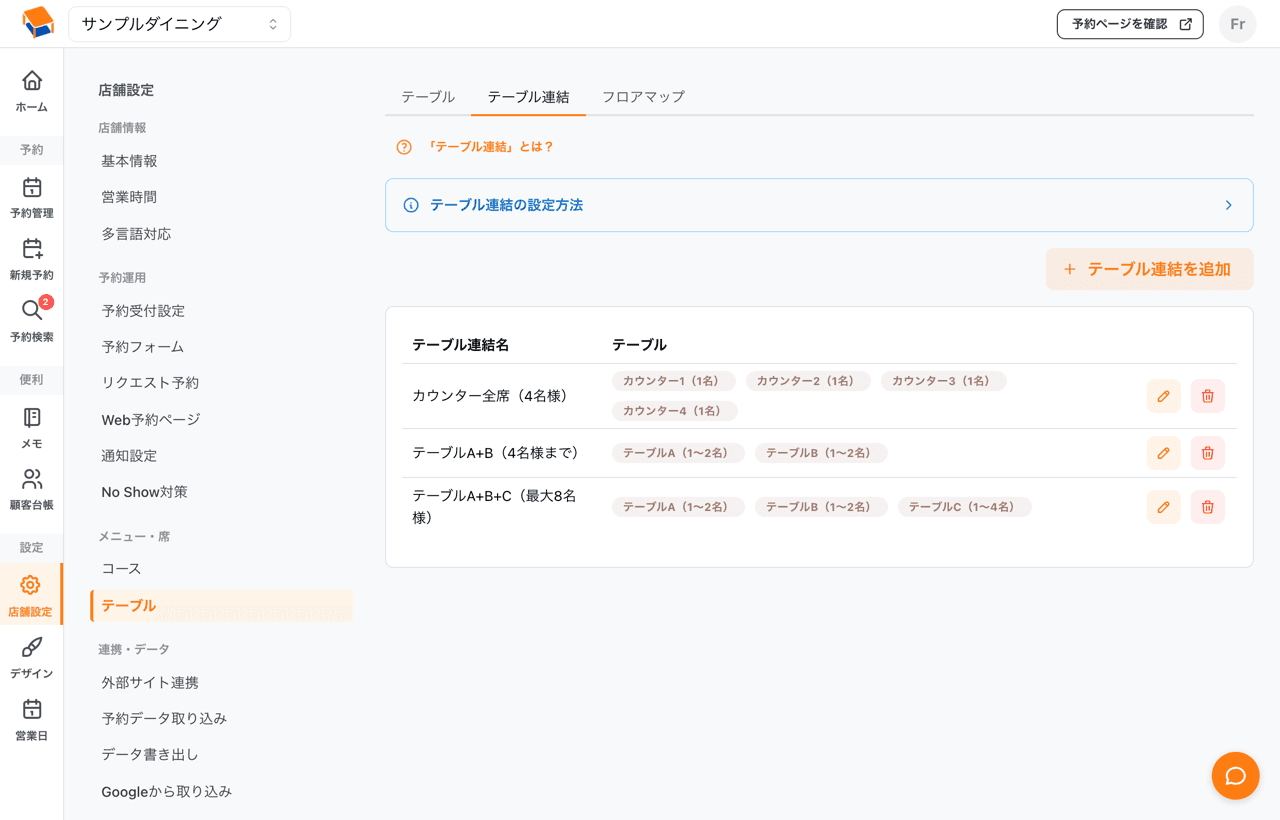The width and height of the screenshot is (1280, 820).
Task: Open 外部サイト連携
Action: 150,683
